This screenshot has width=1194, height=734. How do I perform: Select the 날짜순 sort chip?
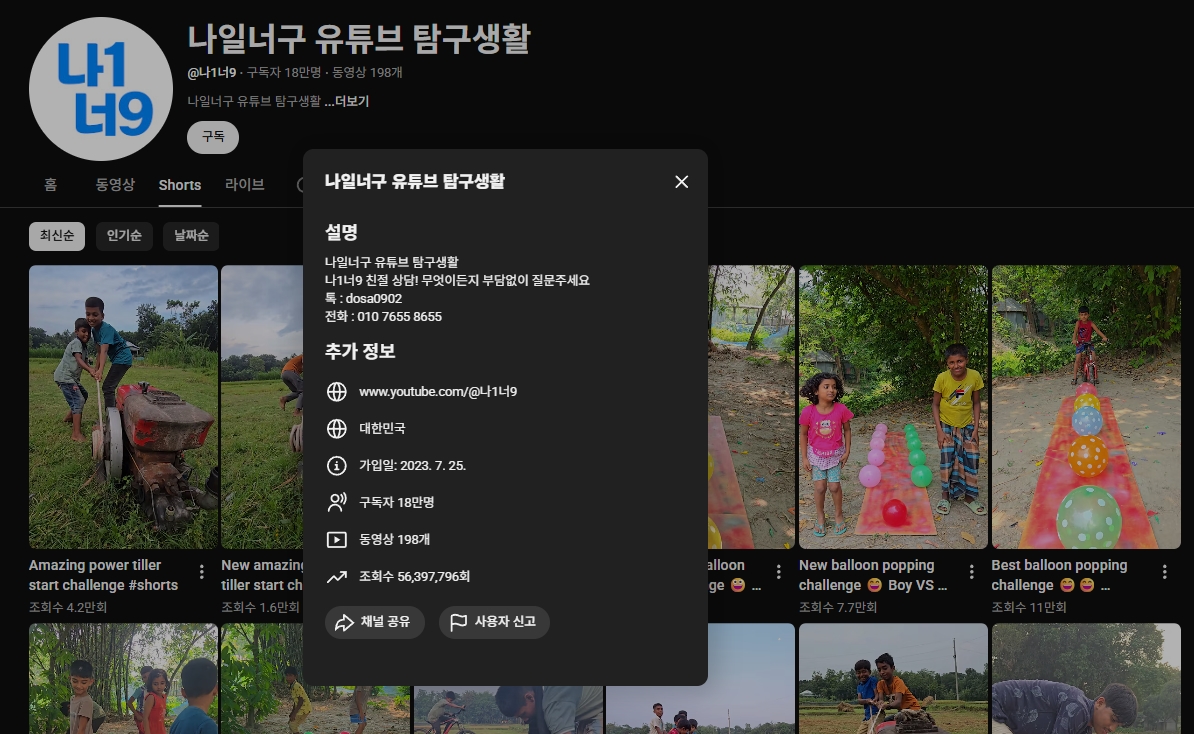click(x=191, y=236)
